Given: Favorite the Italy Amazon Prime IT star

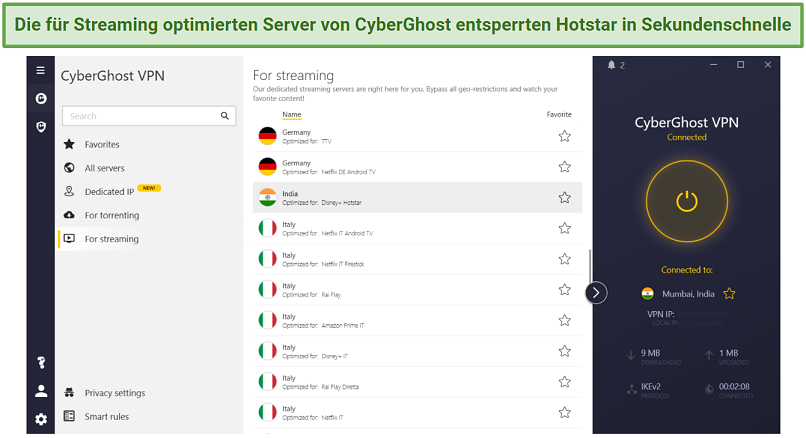Looking at the screenshot, I should tap(564, 320).
